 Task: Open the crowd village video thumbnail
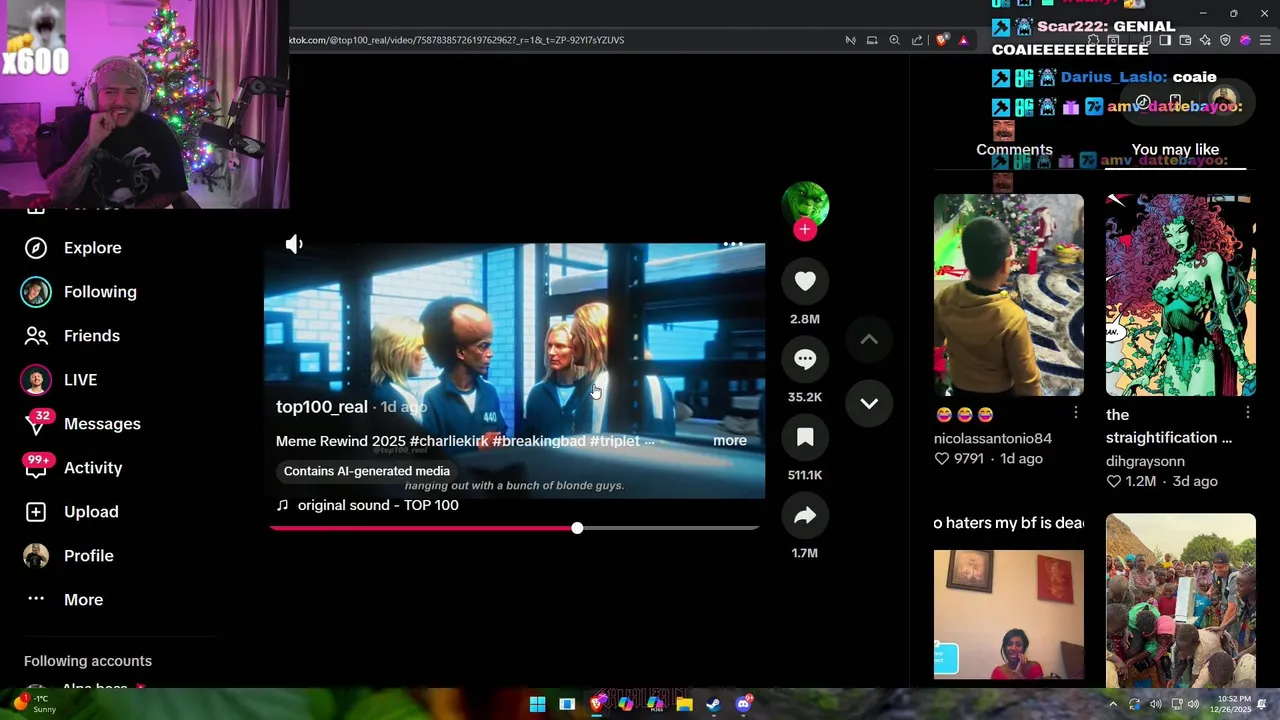1180,600
